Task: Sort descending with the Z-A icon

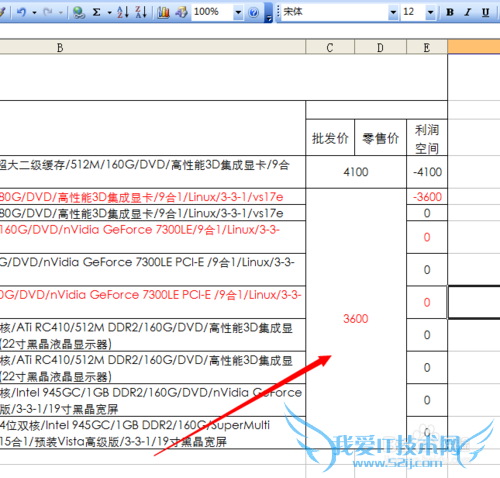Action: [x=141, y=13]
